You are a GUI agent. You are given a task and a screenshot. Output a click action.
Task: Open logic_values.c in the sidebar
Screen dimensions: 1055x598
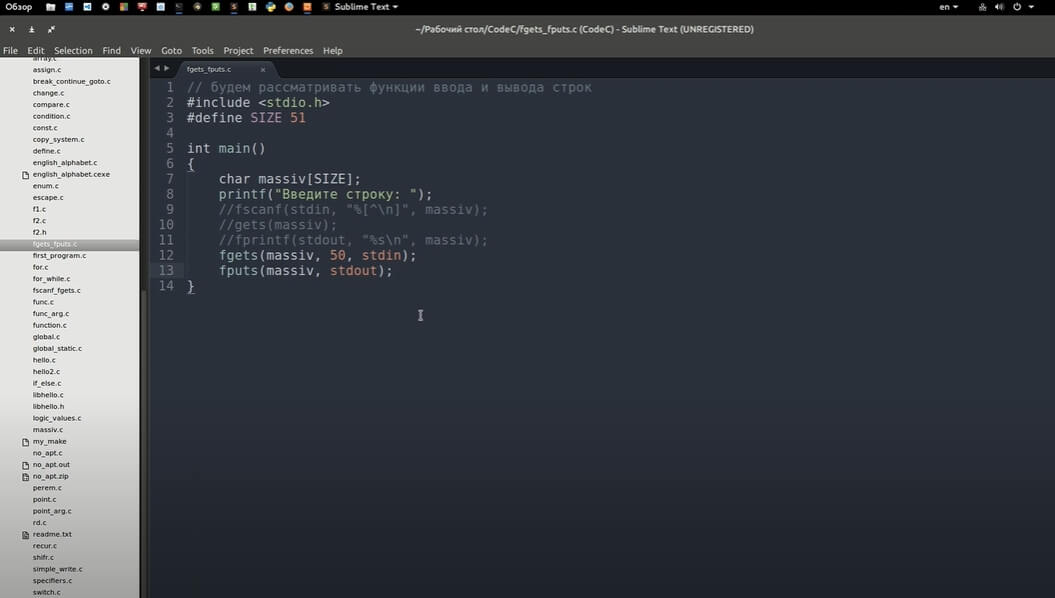click(57, 418)
